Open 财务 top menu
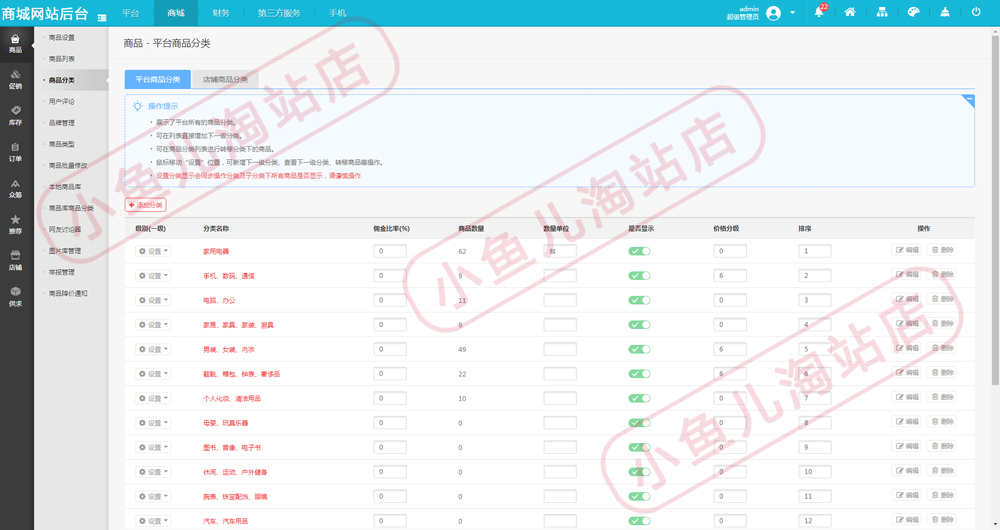This screenshot has width=1000, height=530. 221,13
